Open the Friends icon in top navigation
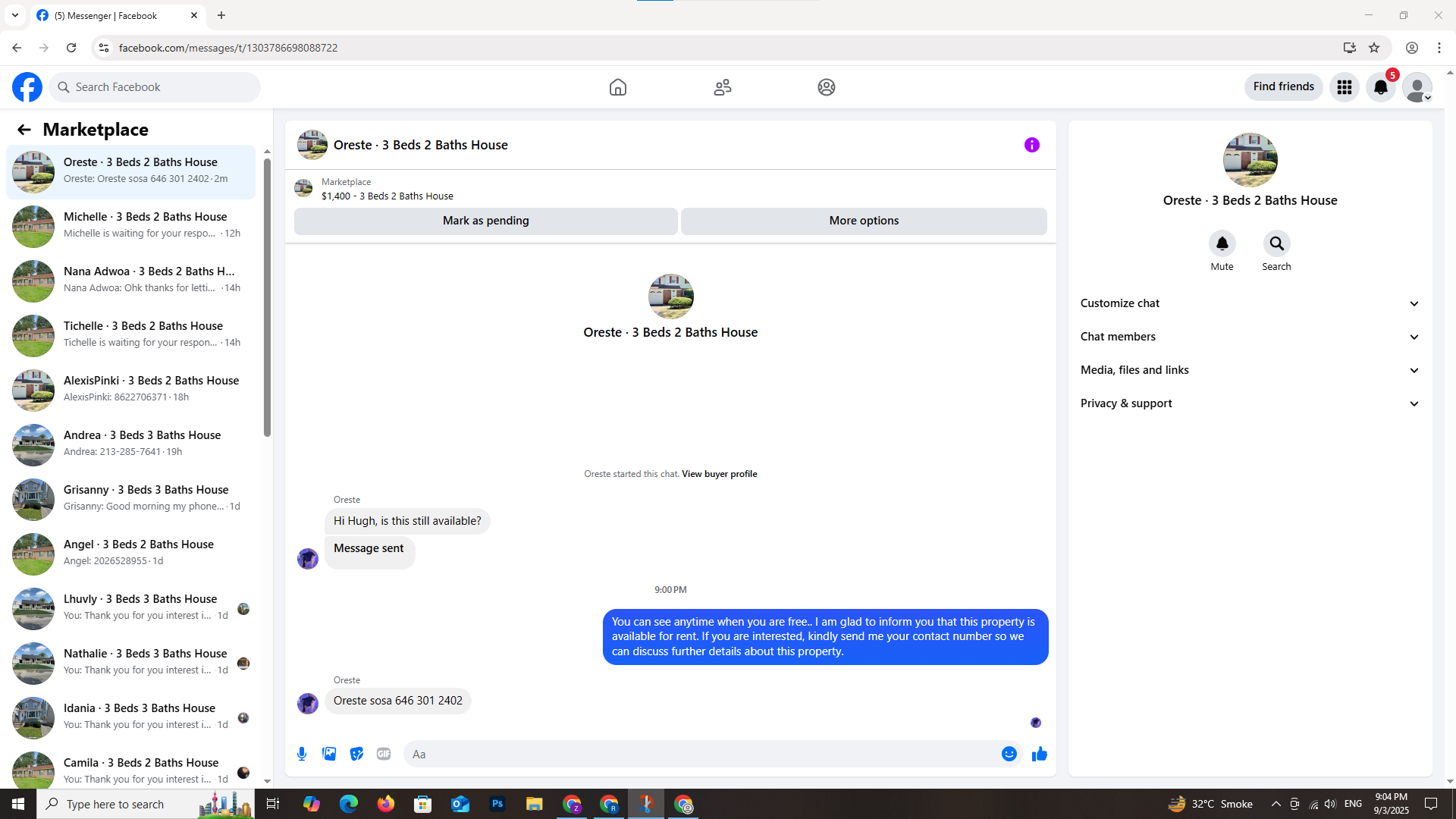Screen dimensions: 1456x819 (723, 87)
